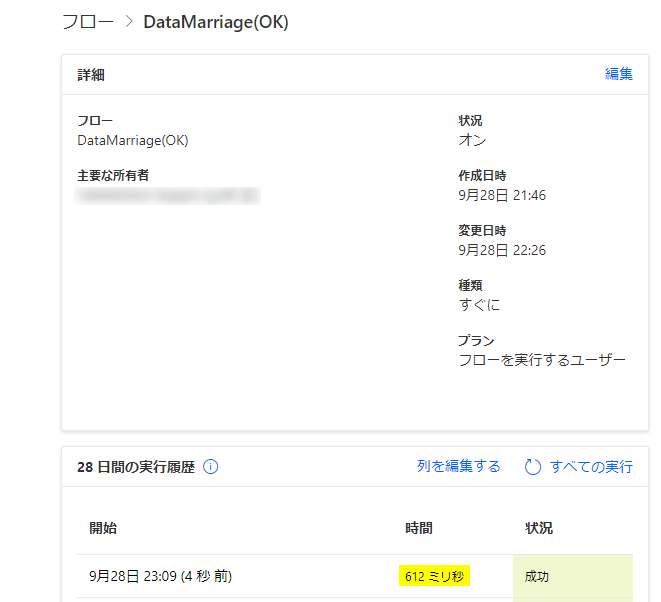The height and width of the screenshot is (602, 661).
Task: Click the 主要な所有者 label
Action: tap(113, 175)
